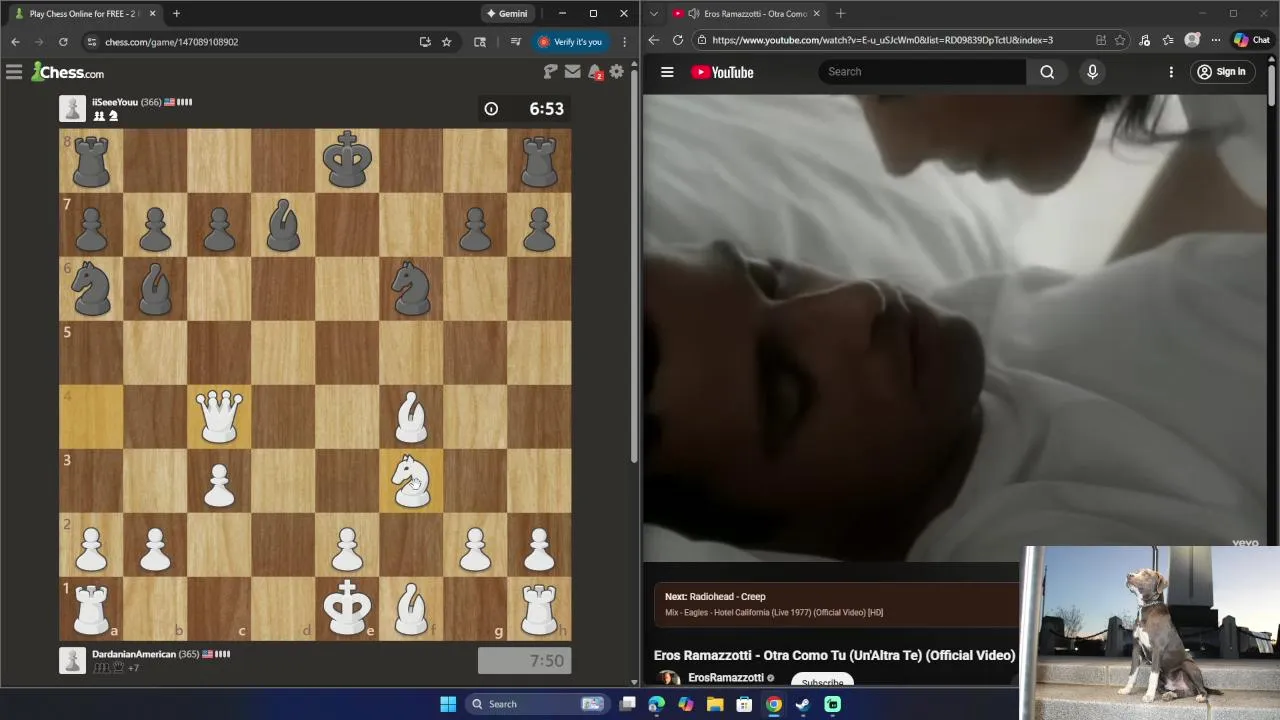The height and width of the screenshot is (720, 1280).
Task: Click the Chess.com logo
Action: 68,72
